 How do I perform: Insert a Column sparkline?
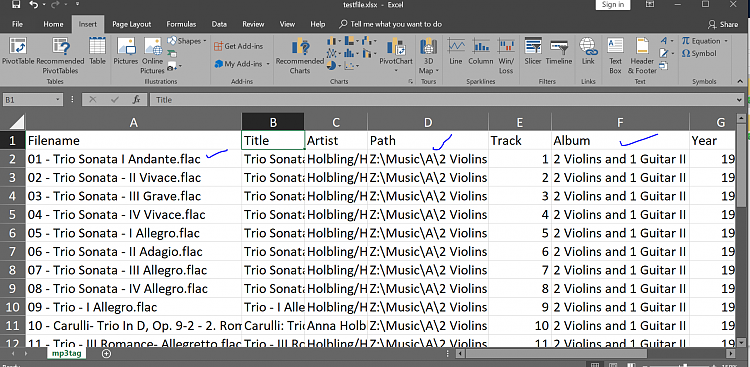[480, 51]
